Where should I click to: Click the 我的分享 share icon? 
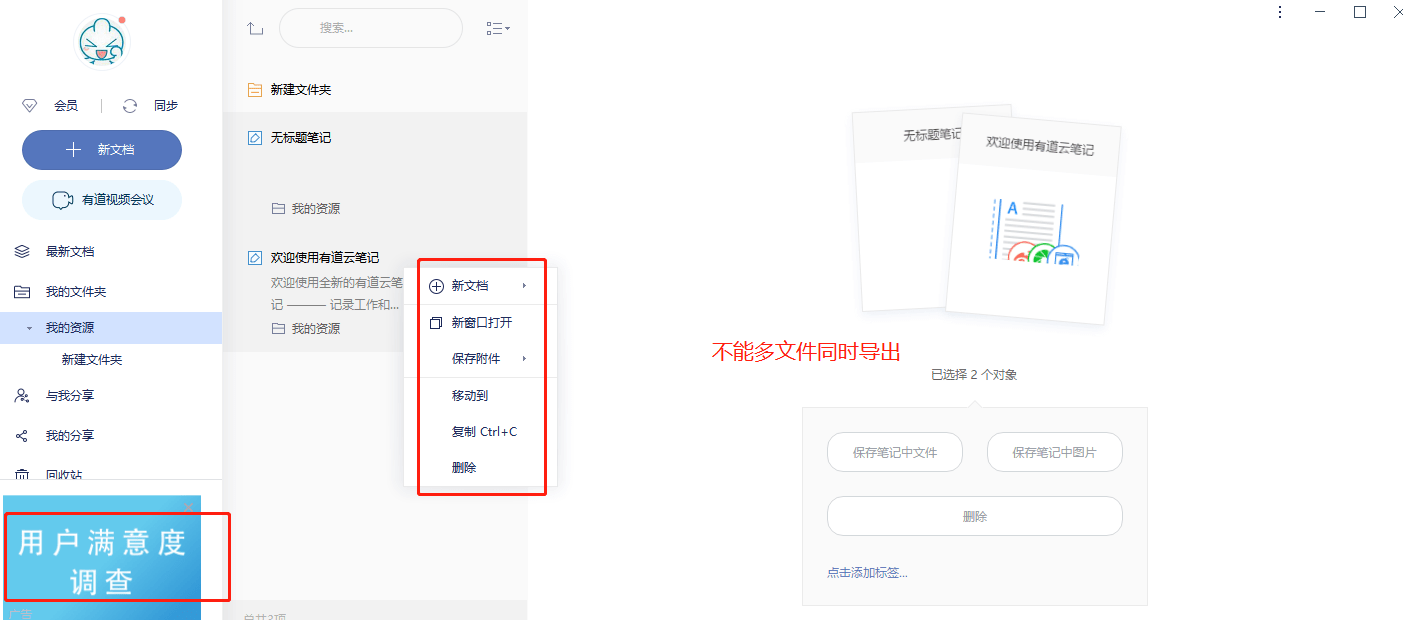pos(22,436)
